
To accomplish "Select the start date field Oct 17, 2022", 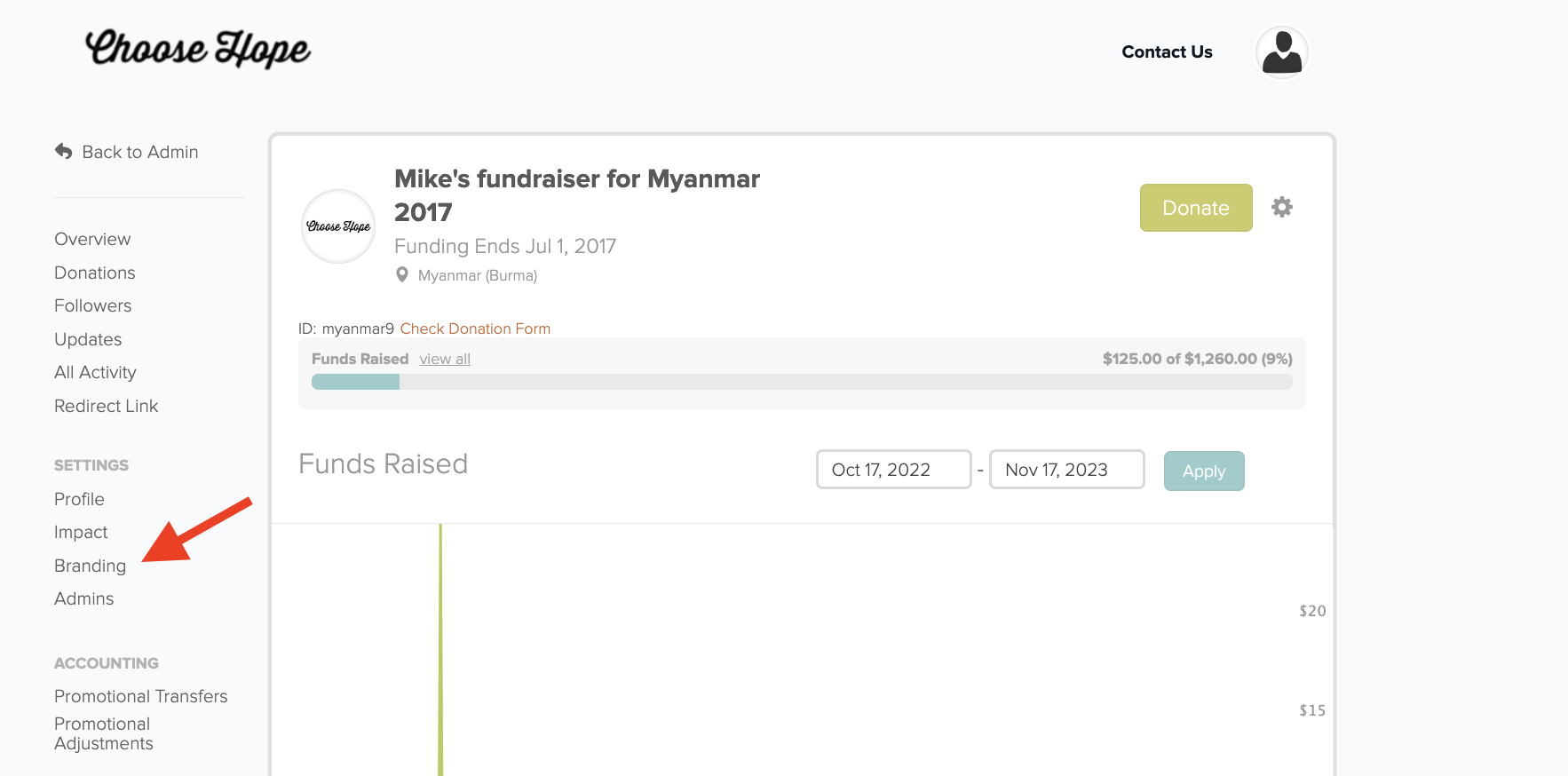I will click(x=894, y=470).
